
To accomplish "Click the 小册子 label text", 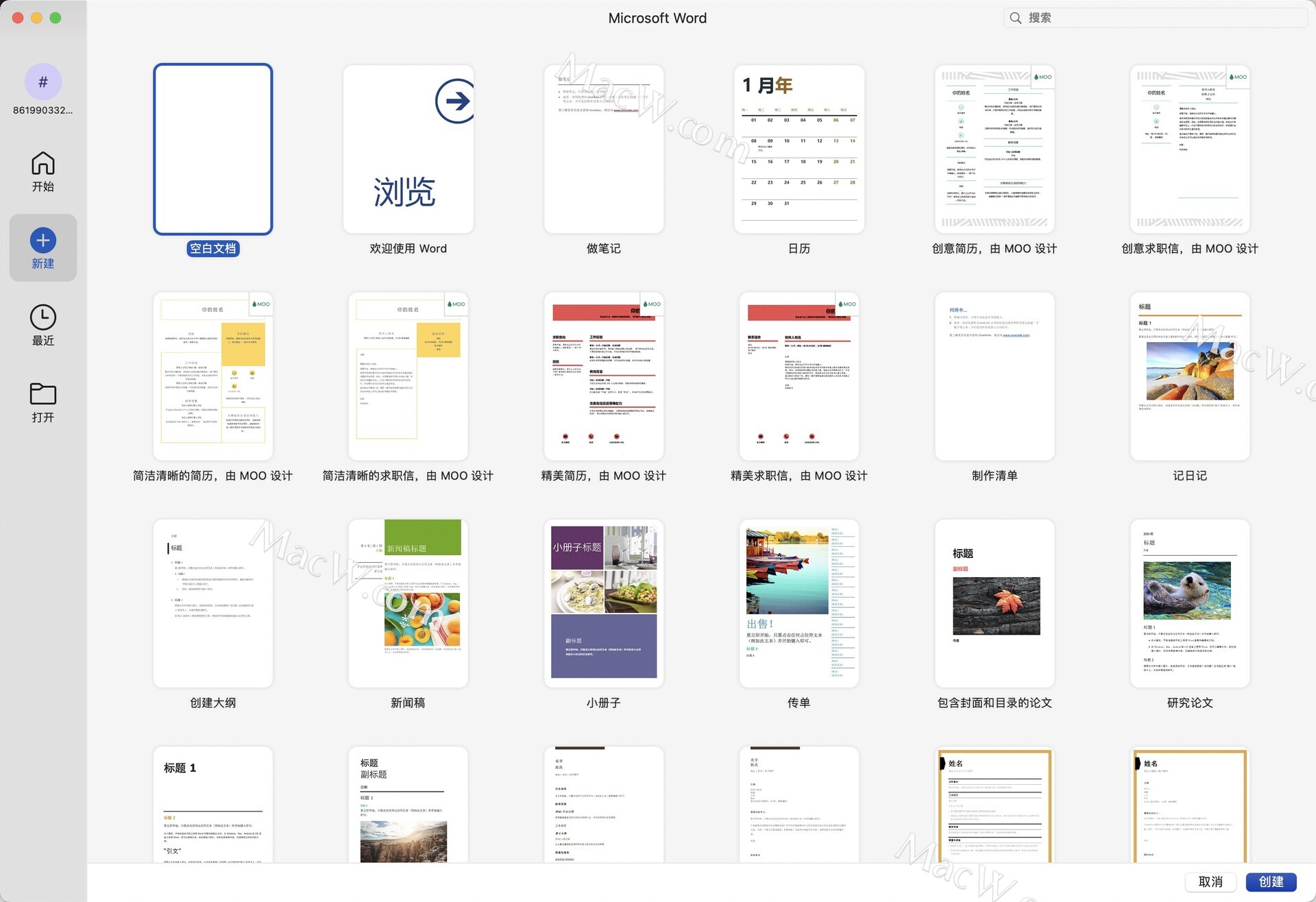I will [x=604, y=703].
